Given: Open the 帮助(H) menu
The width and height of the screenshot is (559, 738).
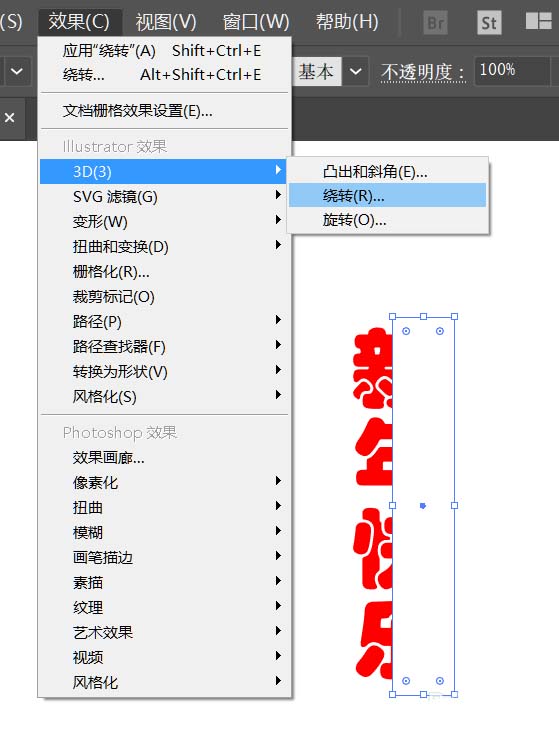Looking at the screenshot, I should click(347, 22).
